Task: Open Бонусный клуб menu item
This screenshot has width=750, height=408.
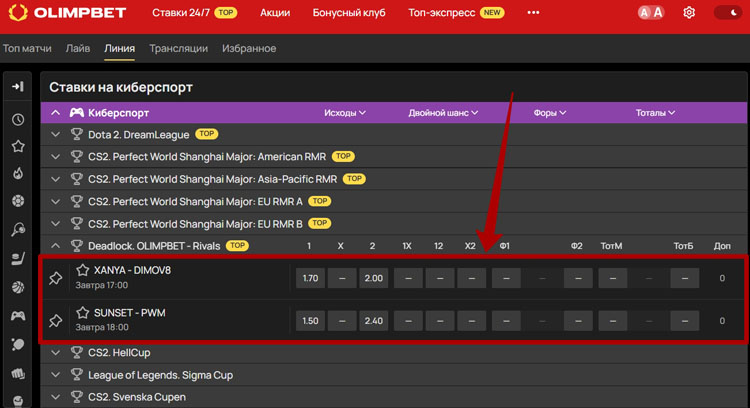Action: pyautogui.click(x=349, y=12)
